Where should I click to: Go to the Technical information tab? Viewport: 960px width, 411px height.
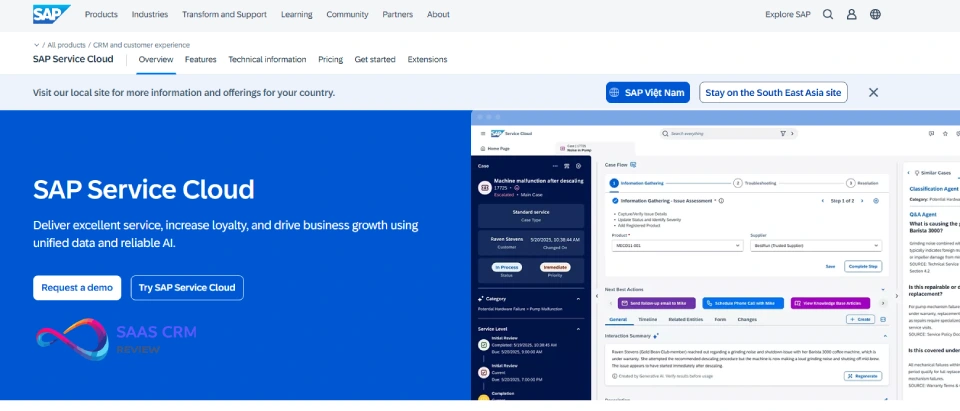click(x=267, y=60)
